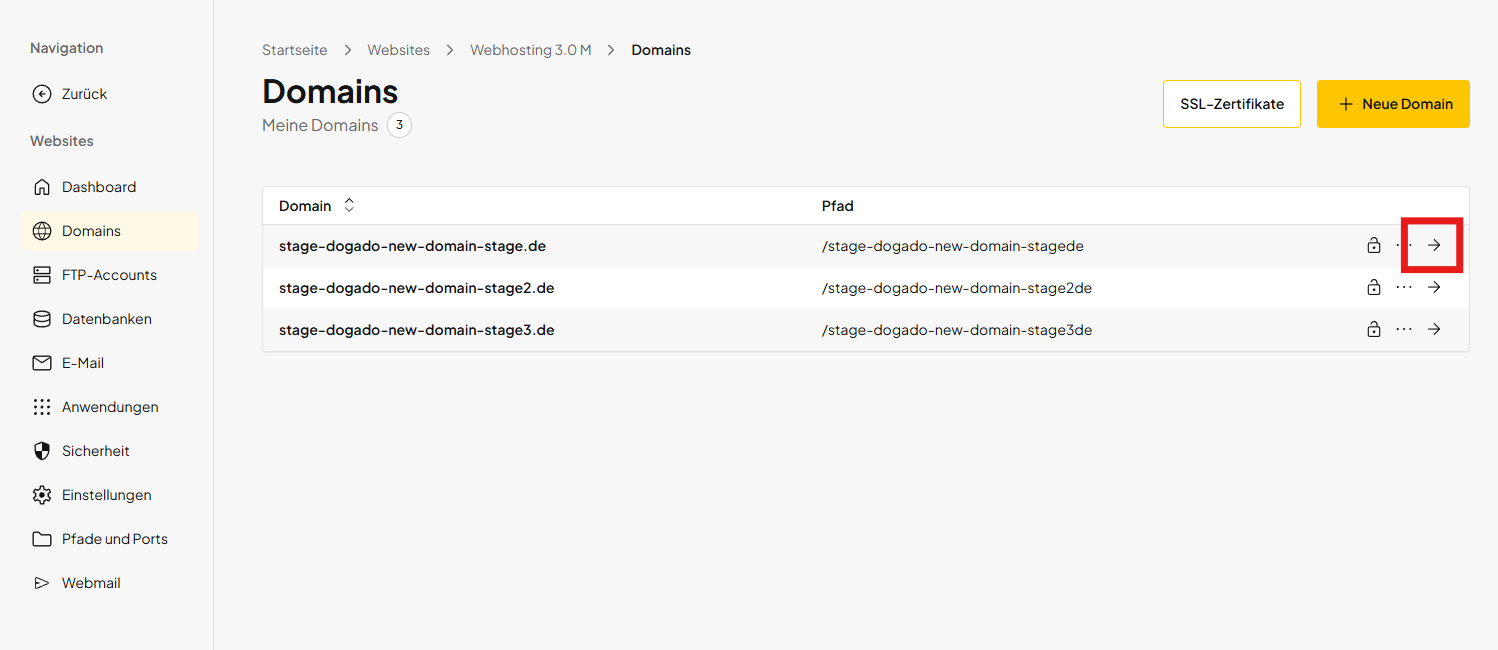Screen dimensions: 1498x650
Task: Open the options menu for stage-dogado-new-domain-stage2.de
Action: click(x=1403, y=287)
